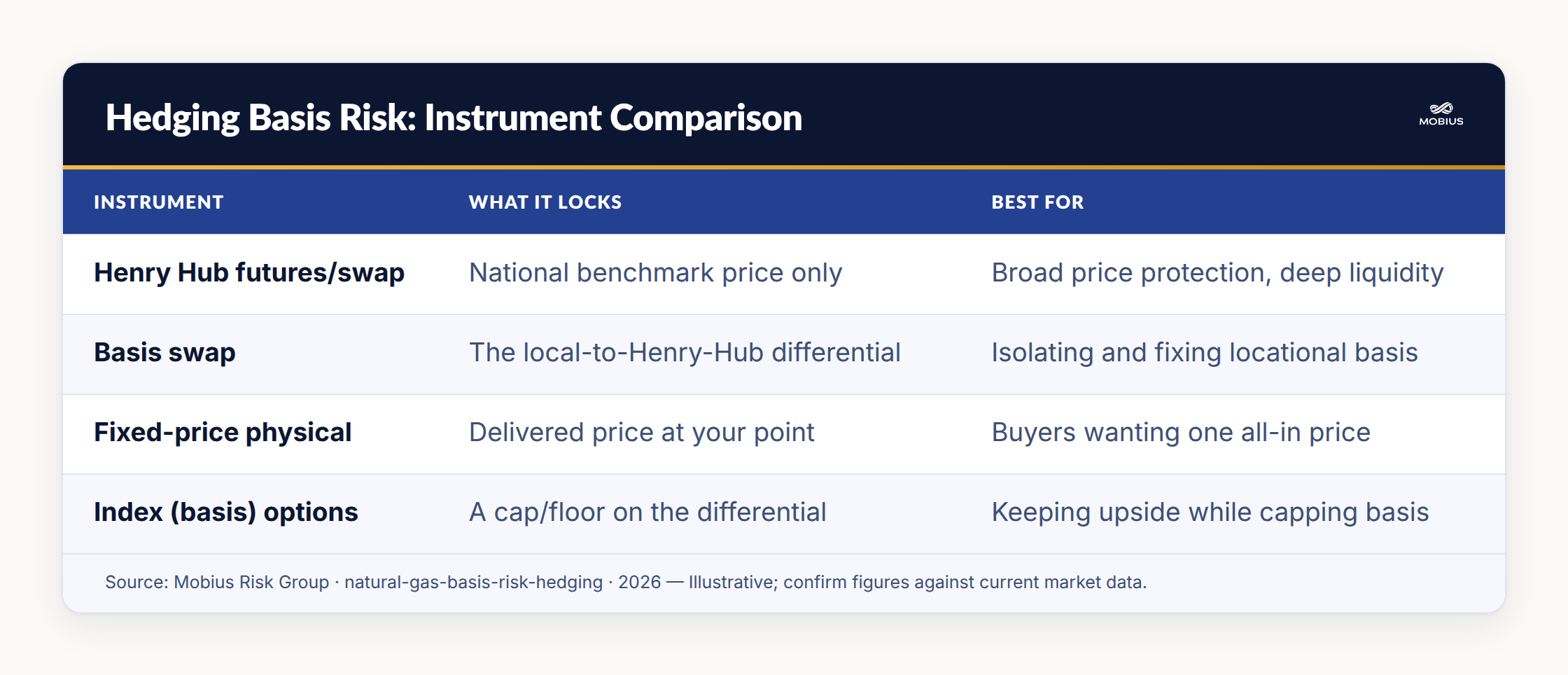Click National benchmark price only cell
This screenshot has width=1568, height=675.
point(655,273)
